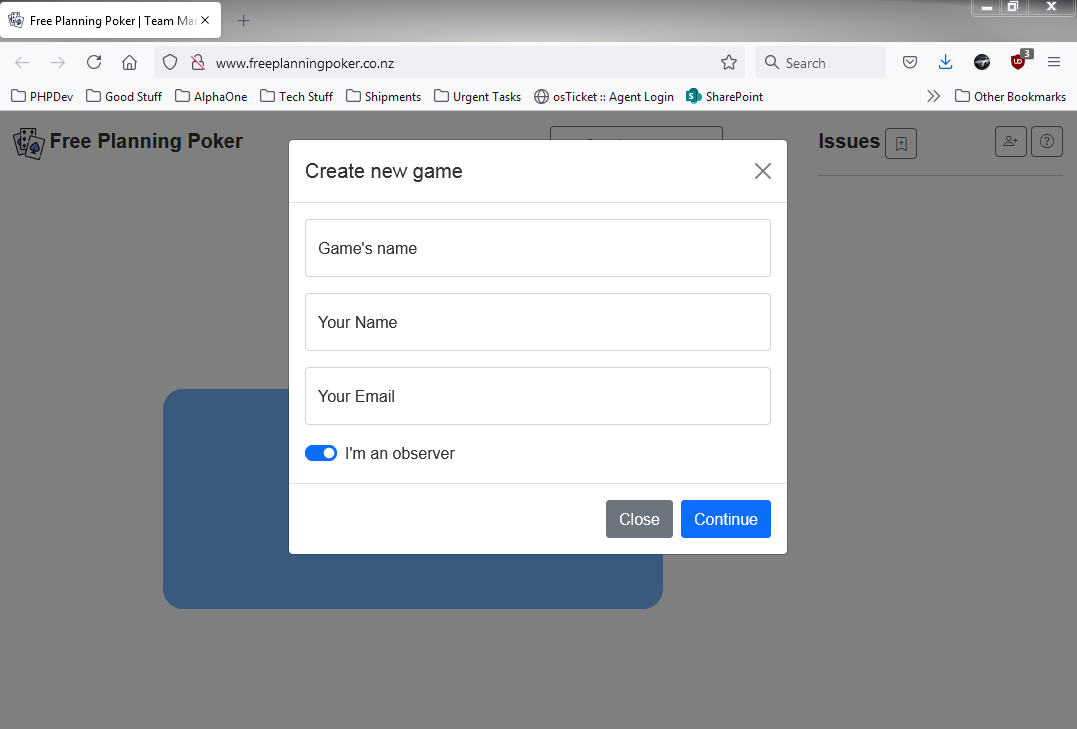
Task: Click the browser Search box
Action: [821, 63]
